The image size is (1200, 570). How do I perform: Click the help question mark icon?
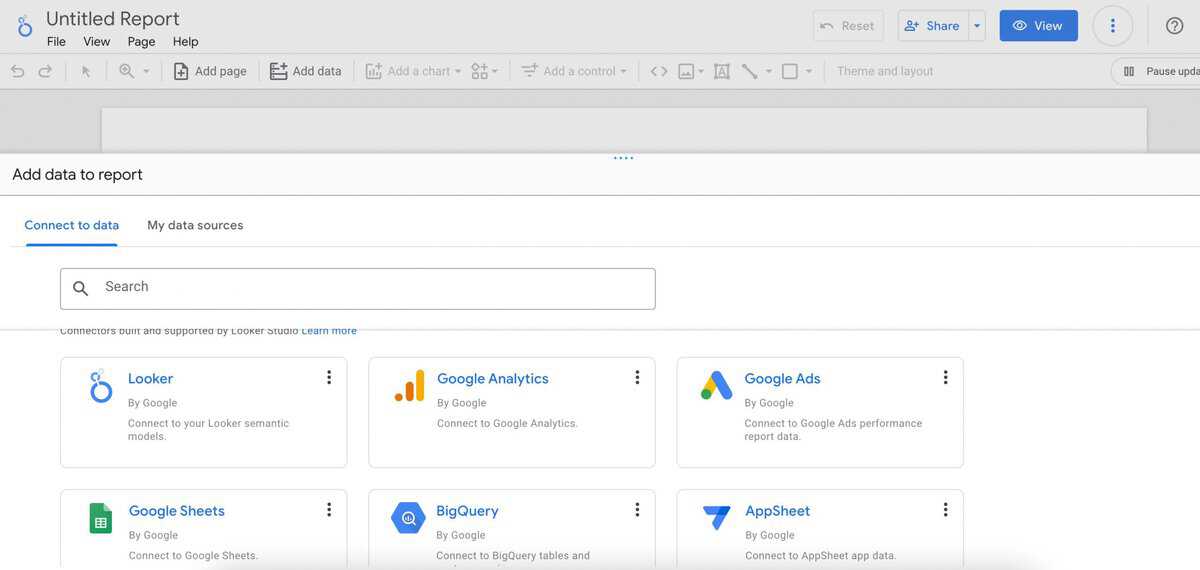point(1175,26)
